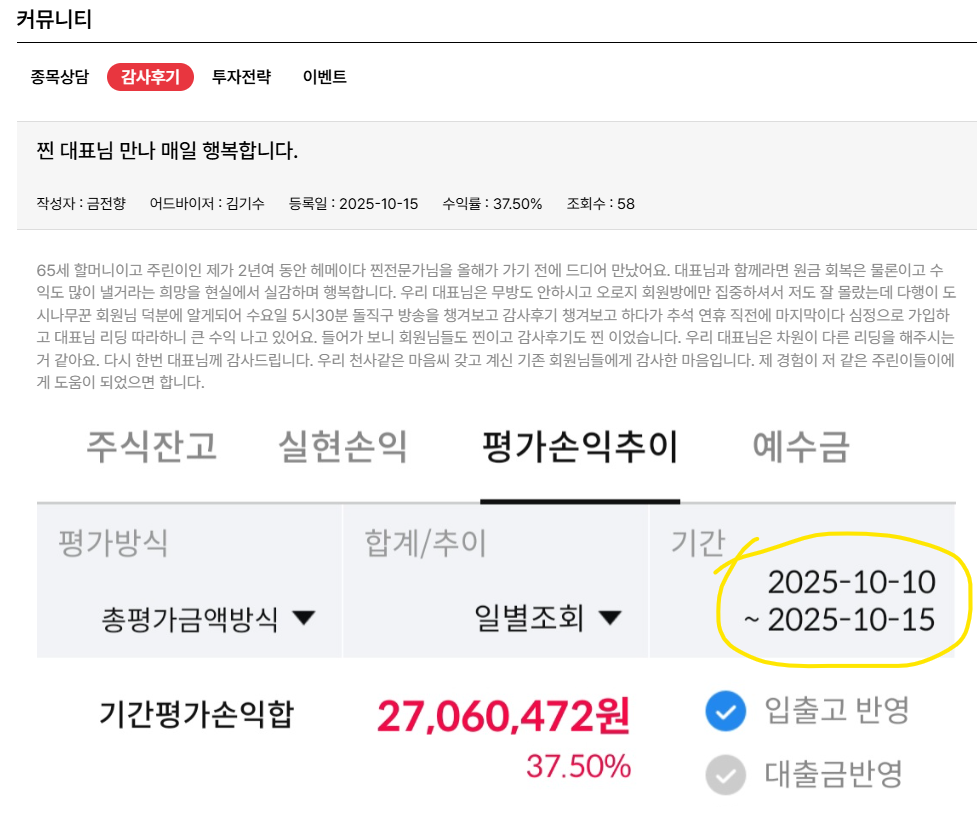Switch to the 감사후기 tab
977x831 pixels.
(149, 76)
